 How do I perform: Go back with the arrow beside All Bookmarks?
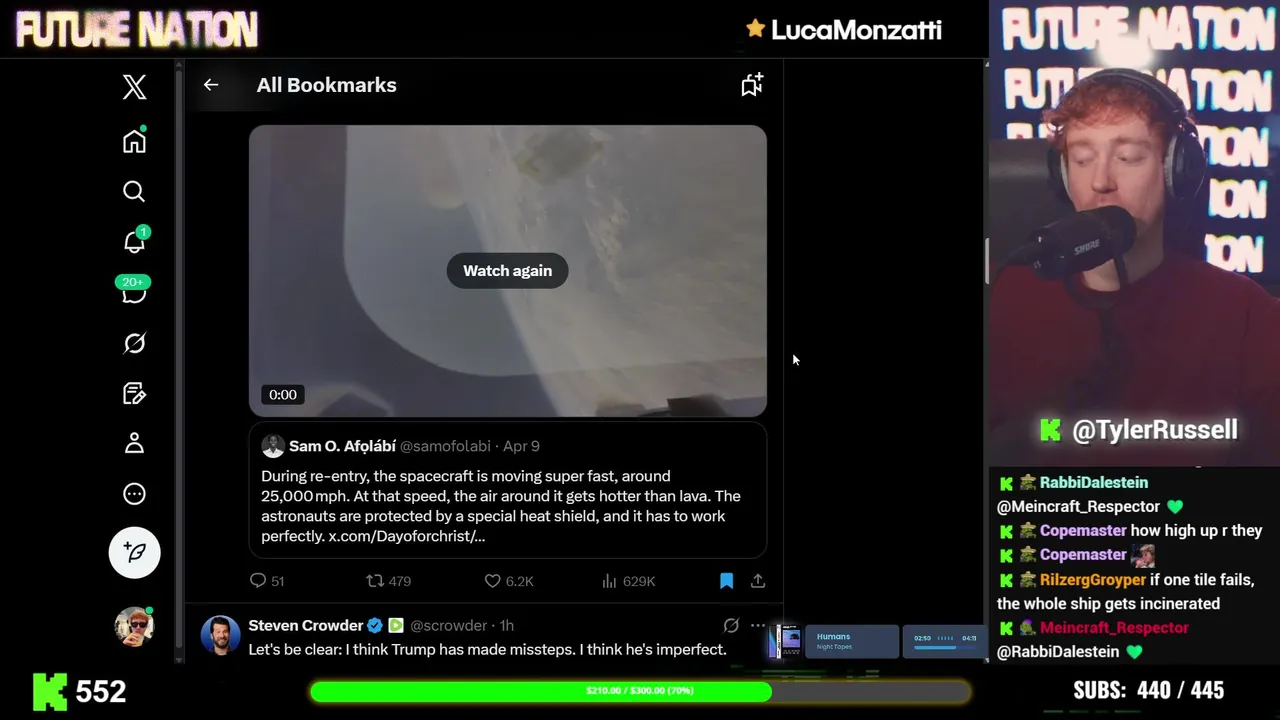211,85
